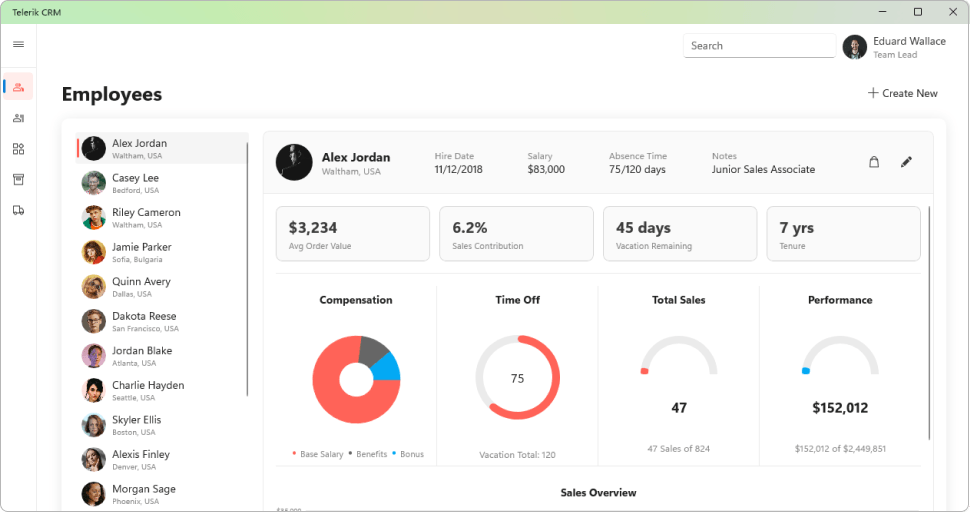Click the details panel vertical scrollbar
The height and width of the screenshot is (512, 970).
tap(929, 323)
